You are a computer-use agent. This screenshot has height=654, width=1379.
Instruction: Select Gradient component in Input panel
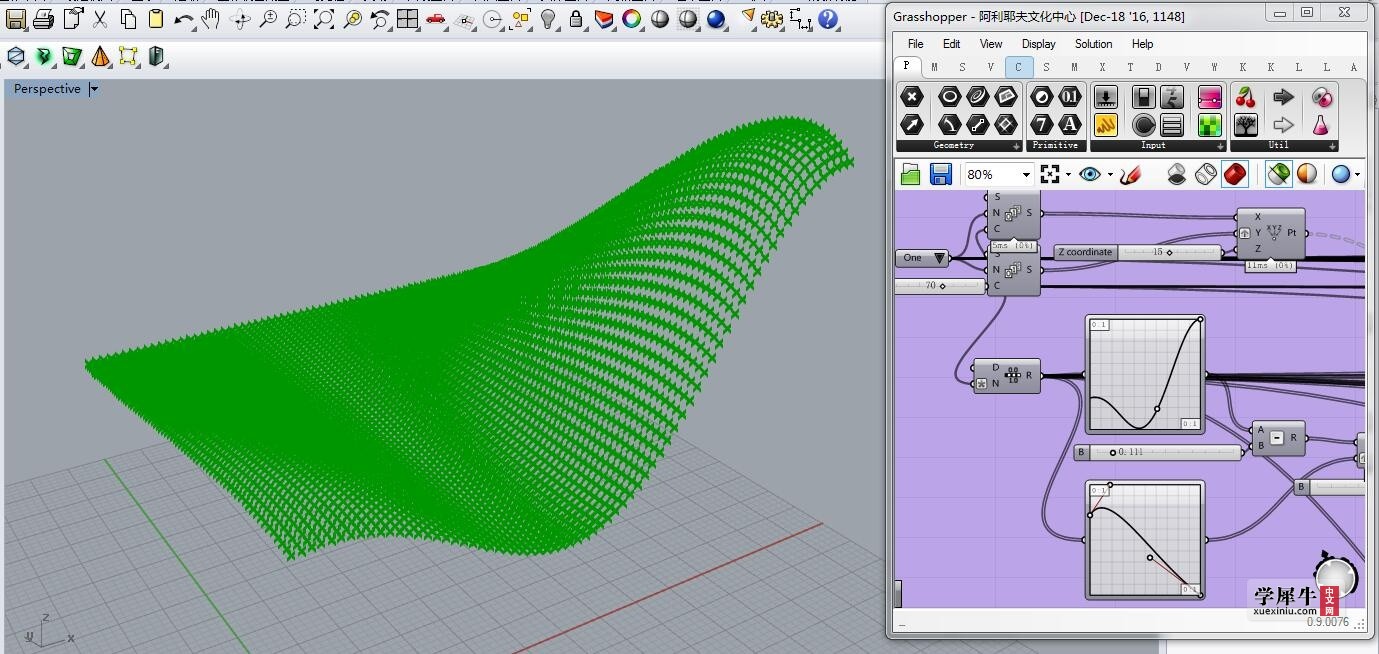point(1210,97)
